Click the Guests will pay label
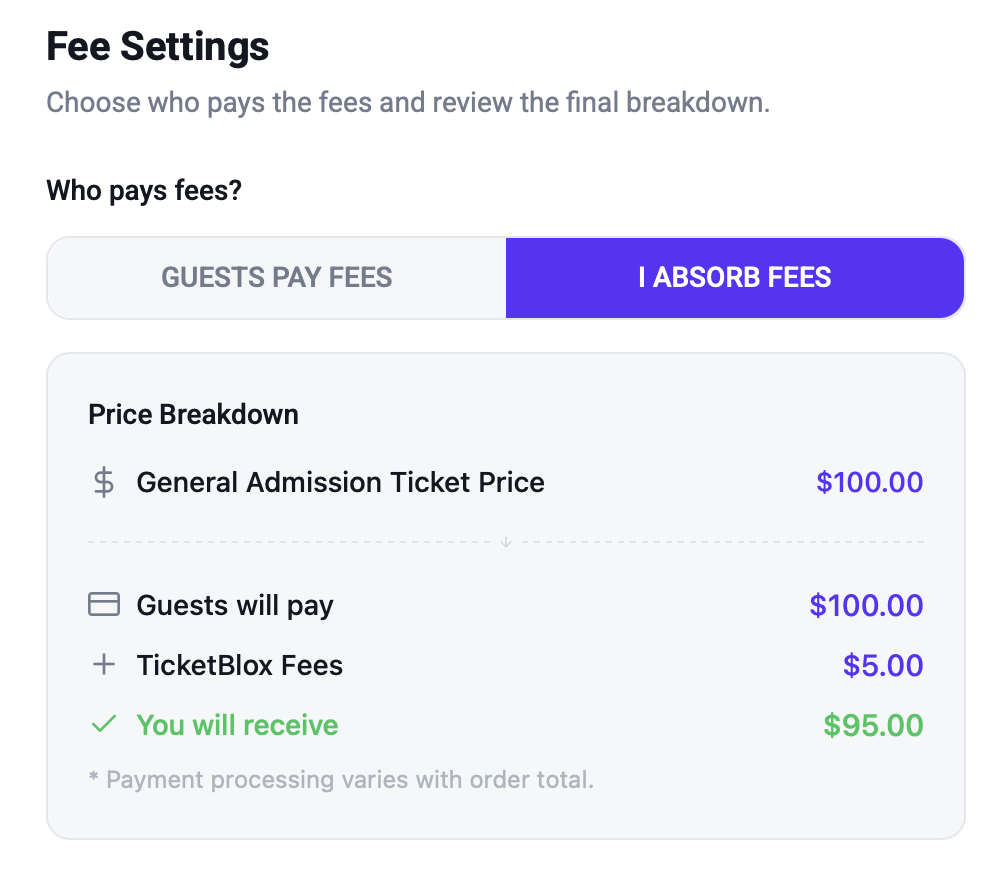Viewport: 992px width, 888px height. (x=235, y=606)
